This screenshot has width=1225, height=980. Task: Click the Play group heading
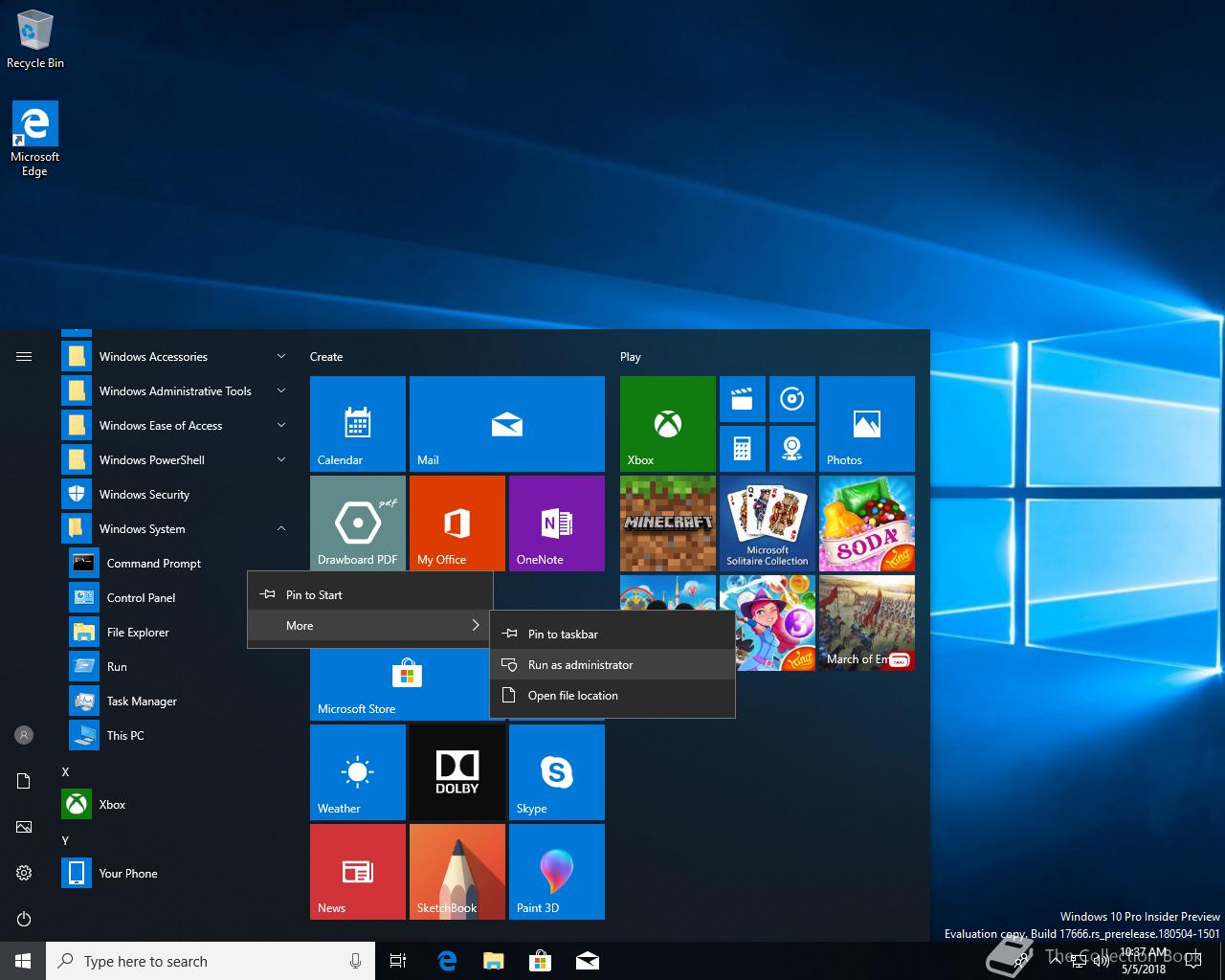[630, 356]
